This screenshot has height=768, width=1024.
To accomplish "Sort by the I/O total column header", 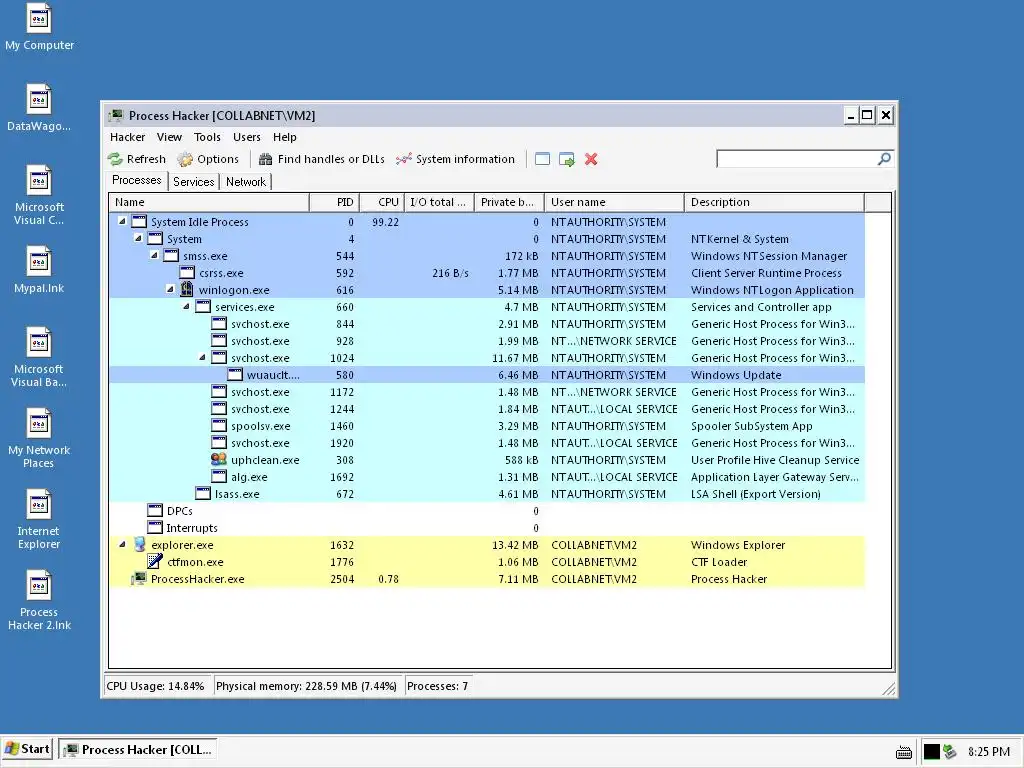I will [x=440, y=202].
